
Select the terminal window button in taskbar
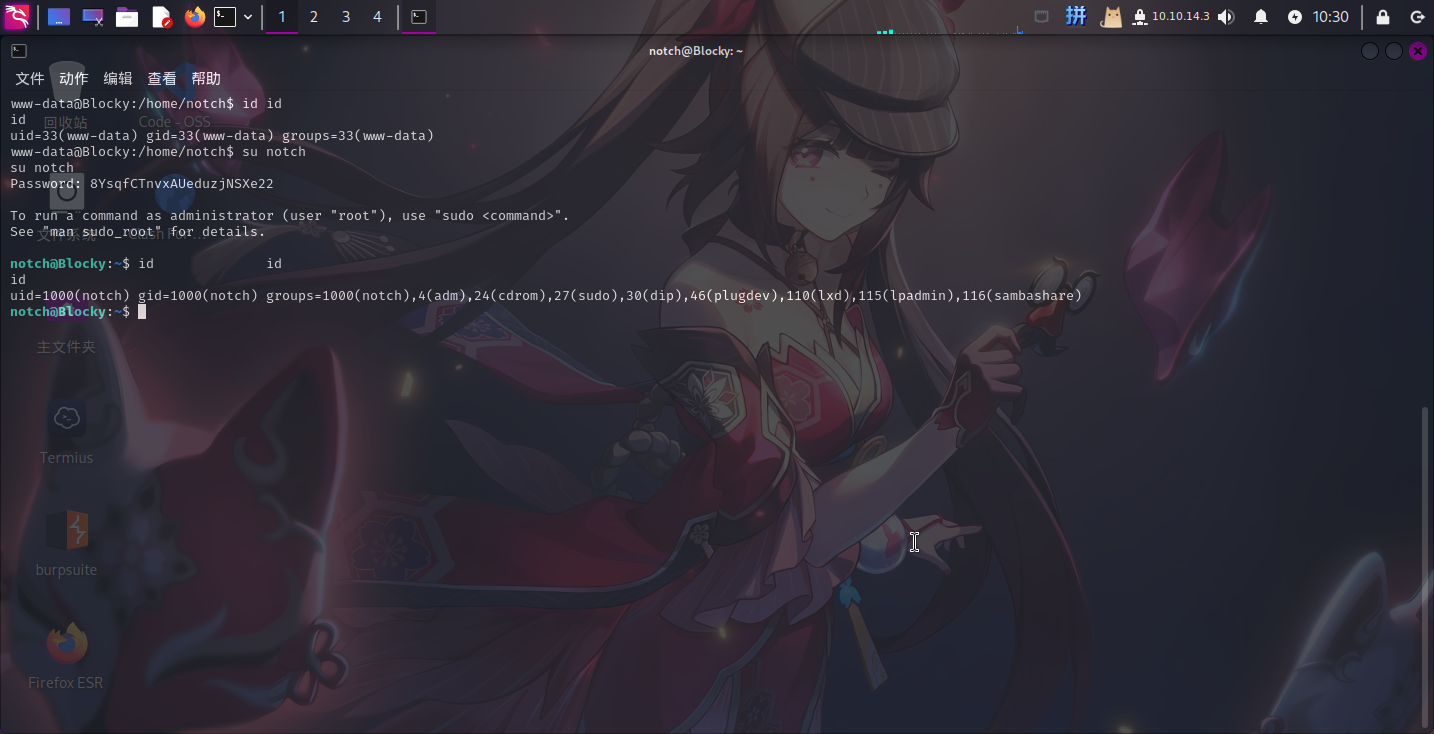[419, 17]
